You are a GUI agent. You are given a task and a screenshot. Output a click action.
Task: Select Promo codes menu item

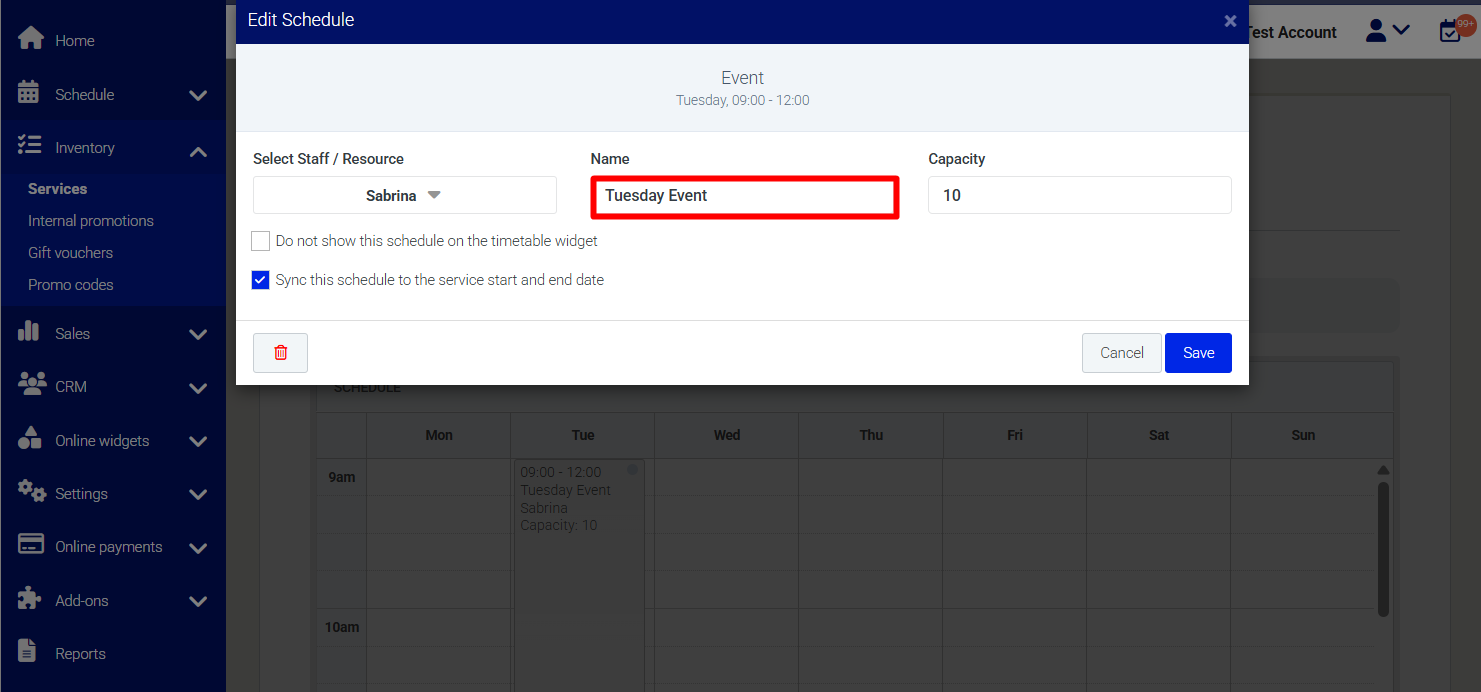[70, 285]
